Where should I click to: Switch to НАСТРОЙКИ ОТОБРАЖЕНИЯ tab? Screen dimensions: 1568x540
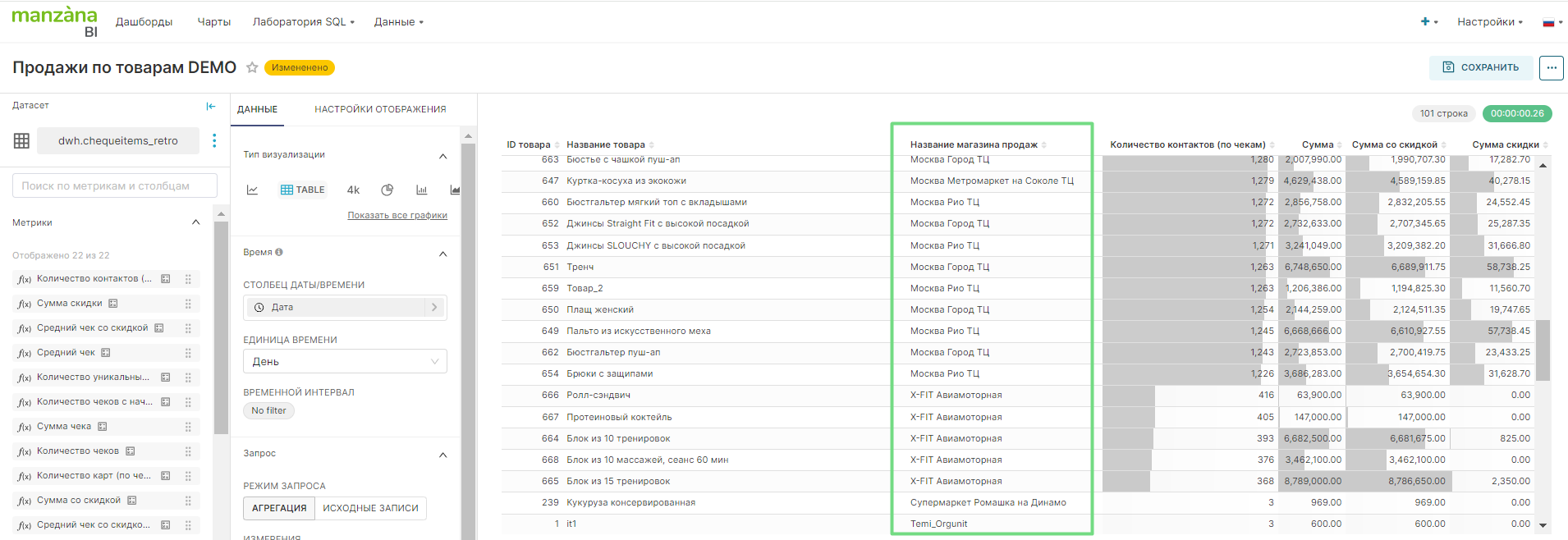click(x=380, y=109)
